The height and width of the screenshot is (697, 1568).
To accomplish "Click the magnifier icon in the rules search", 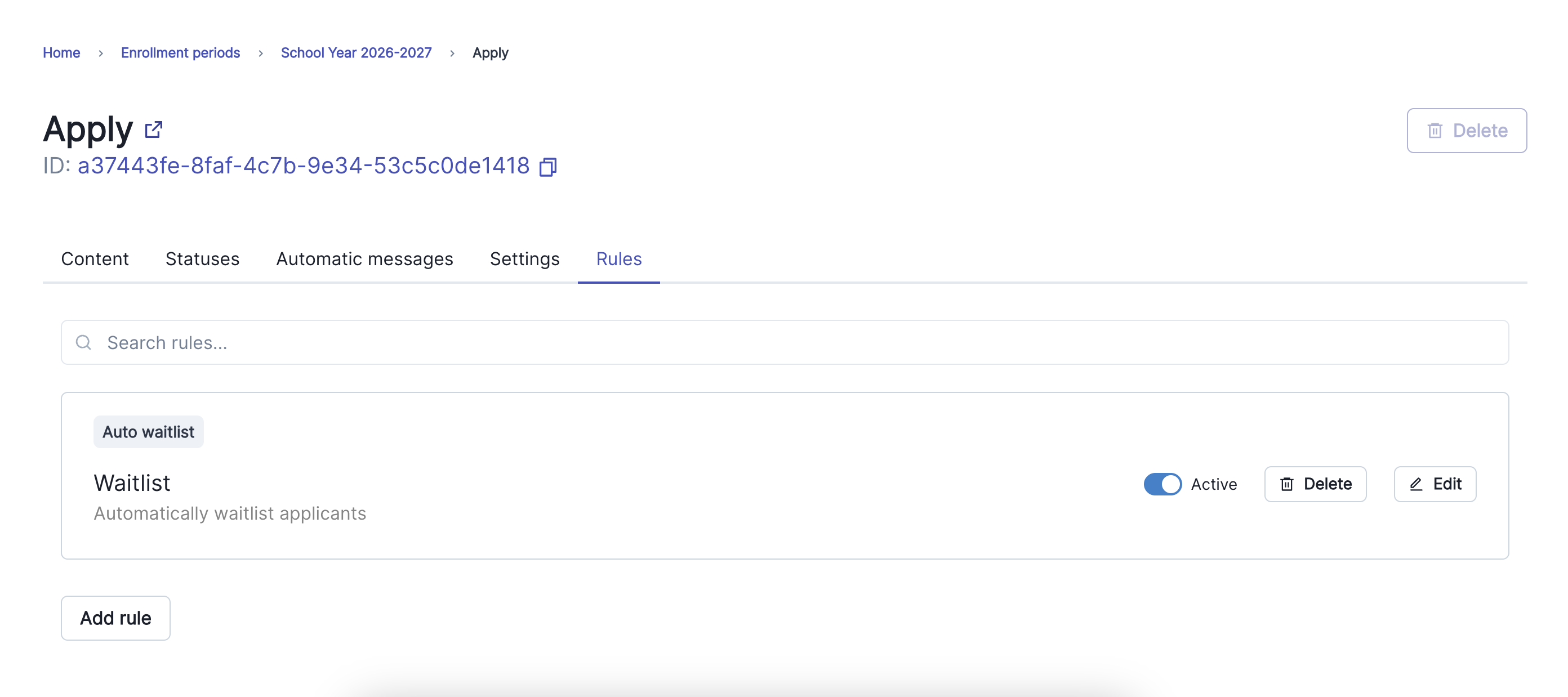I will pos(83,342).
